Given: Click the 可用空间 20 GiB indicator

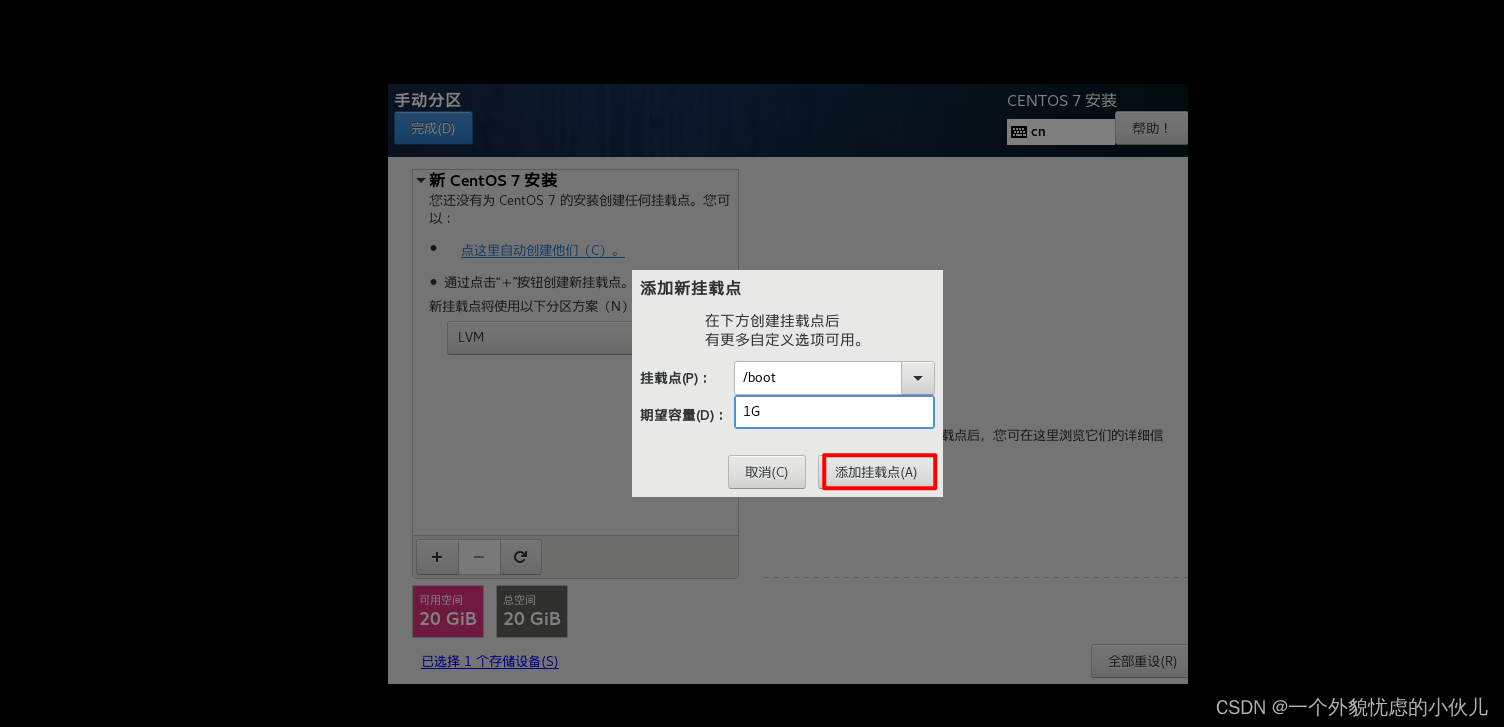Looking at the screenshot, I should [448, 611].
